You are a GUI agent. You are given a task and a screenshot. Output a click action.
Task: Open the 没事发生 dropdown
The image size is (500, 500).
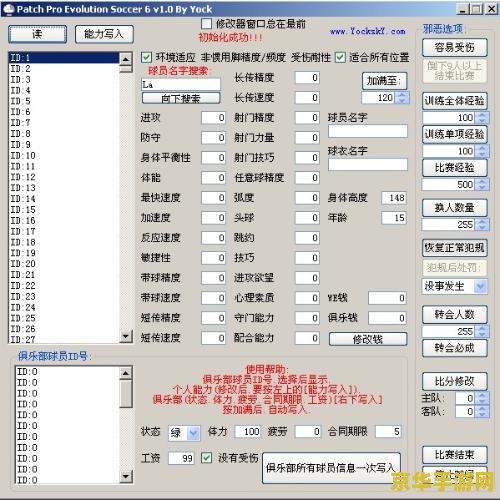click(481, 286)
